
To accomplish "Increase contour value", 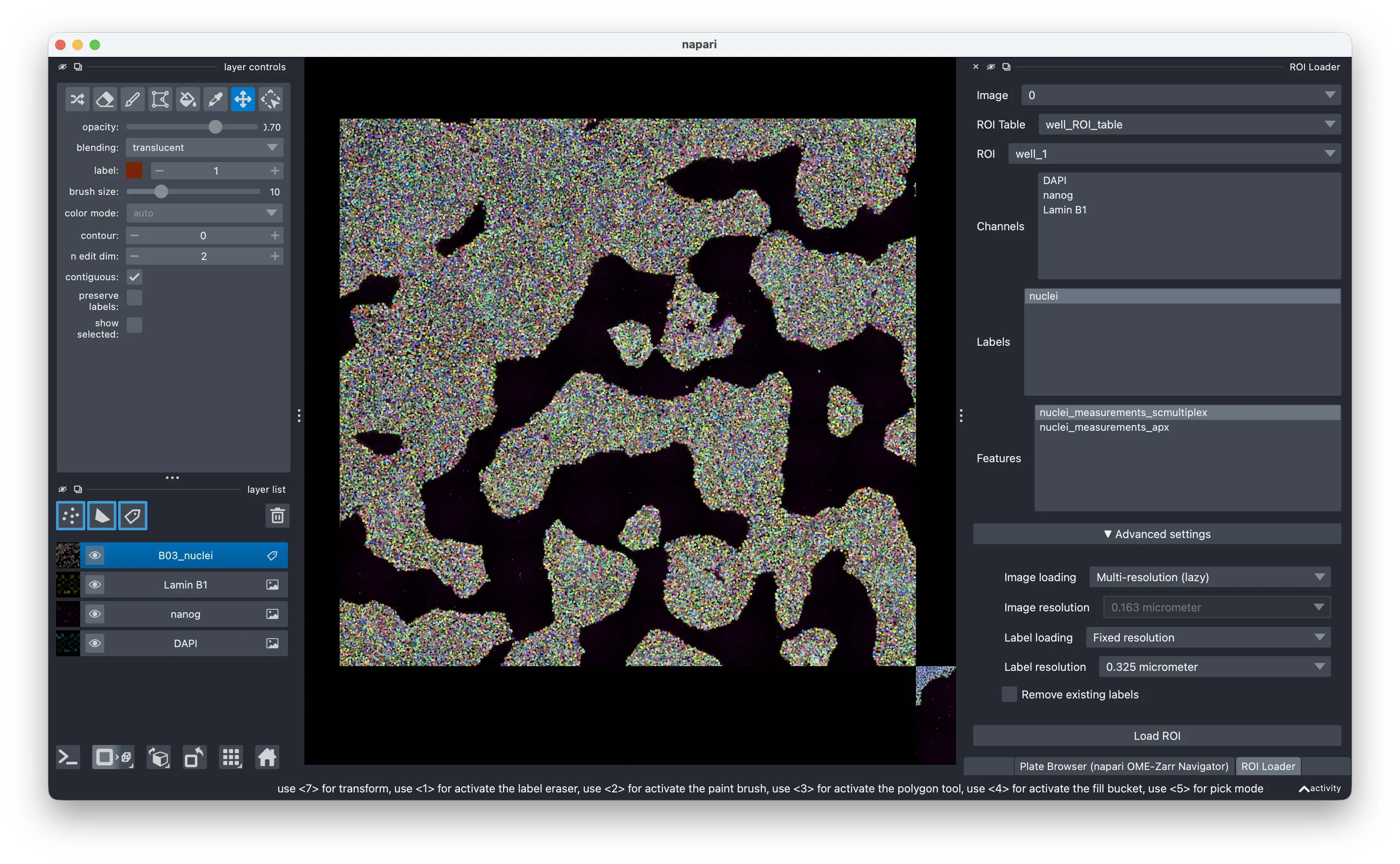I will [x=275, y=235].
